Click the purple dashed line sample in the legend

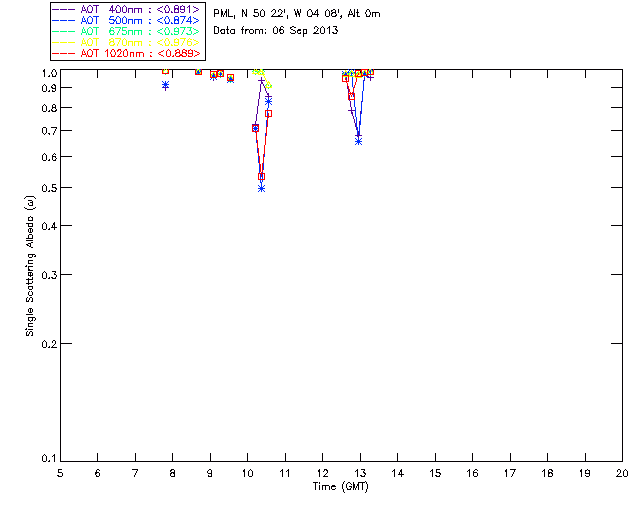click(x=64, y=9)
